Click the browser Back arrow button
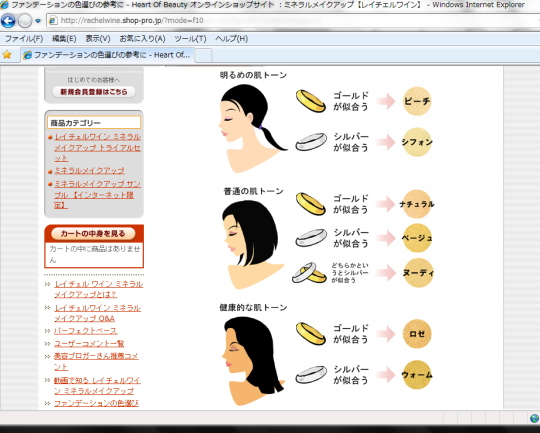The image size is (540, 433). (8, 21)
